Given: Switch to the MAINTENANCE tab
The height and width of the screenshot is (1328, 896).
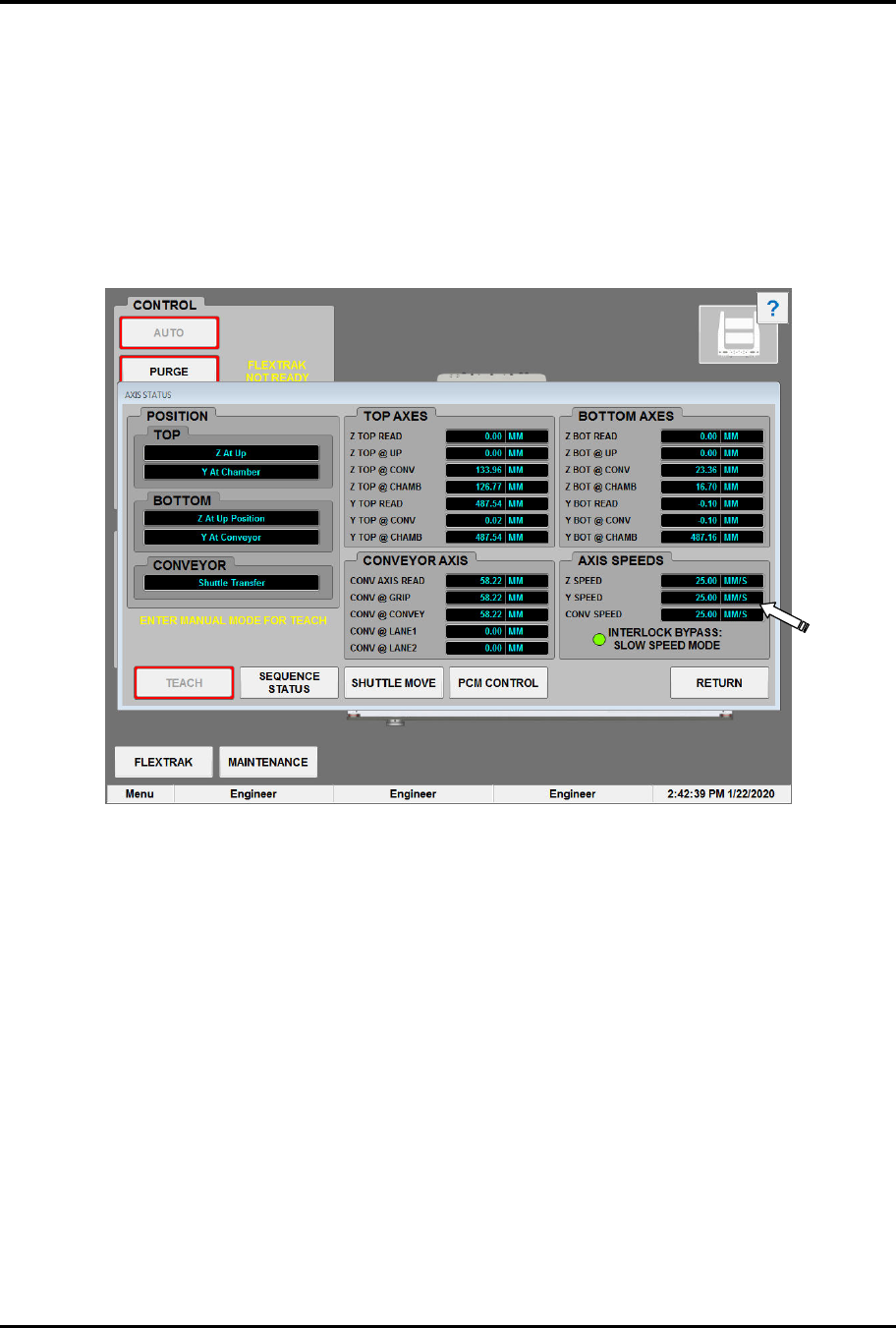Looking at the screenshot, I should [268, 762].
